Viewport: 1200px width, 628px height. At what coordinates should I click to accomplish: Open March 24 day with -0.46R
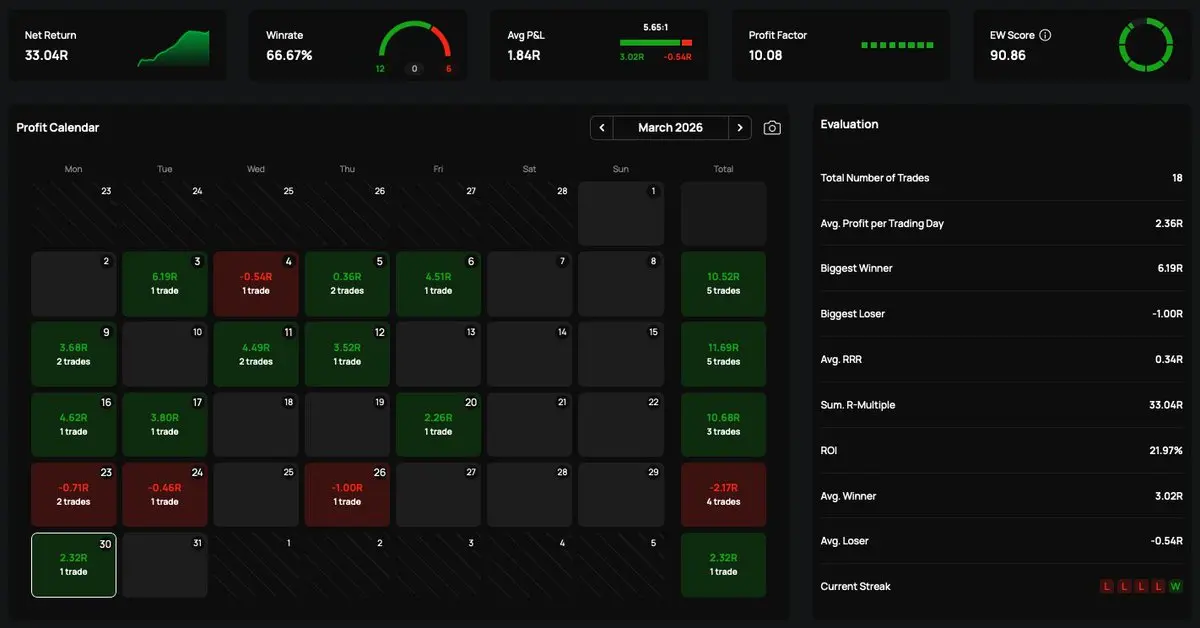[x=165, y=494]
